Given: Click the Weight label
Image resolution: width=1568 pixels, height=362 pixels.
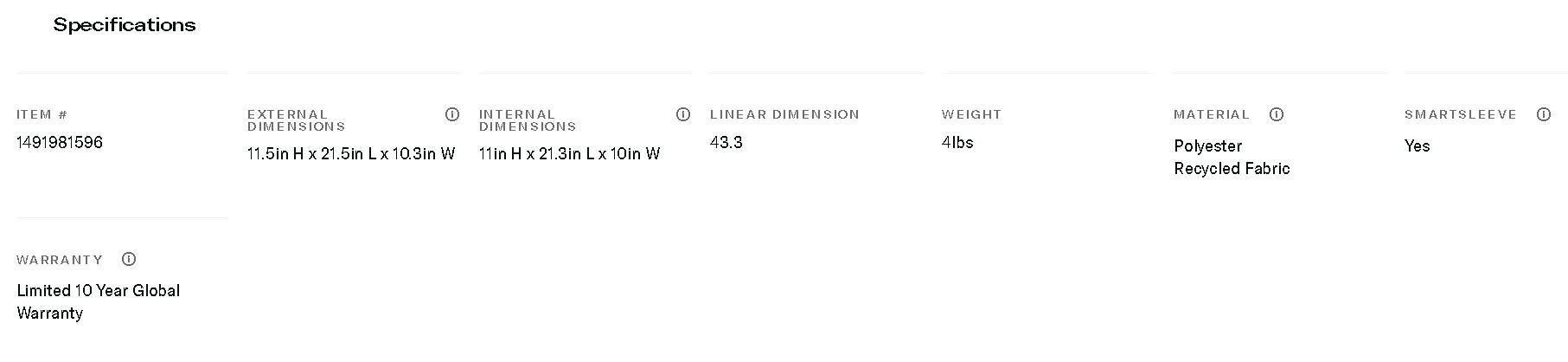Looking at the screenshot, I should 971,114.
